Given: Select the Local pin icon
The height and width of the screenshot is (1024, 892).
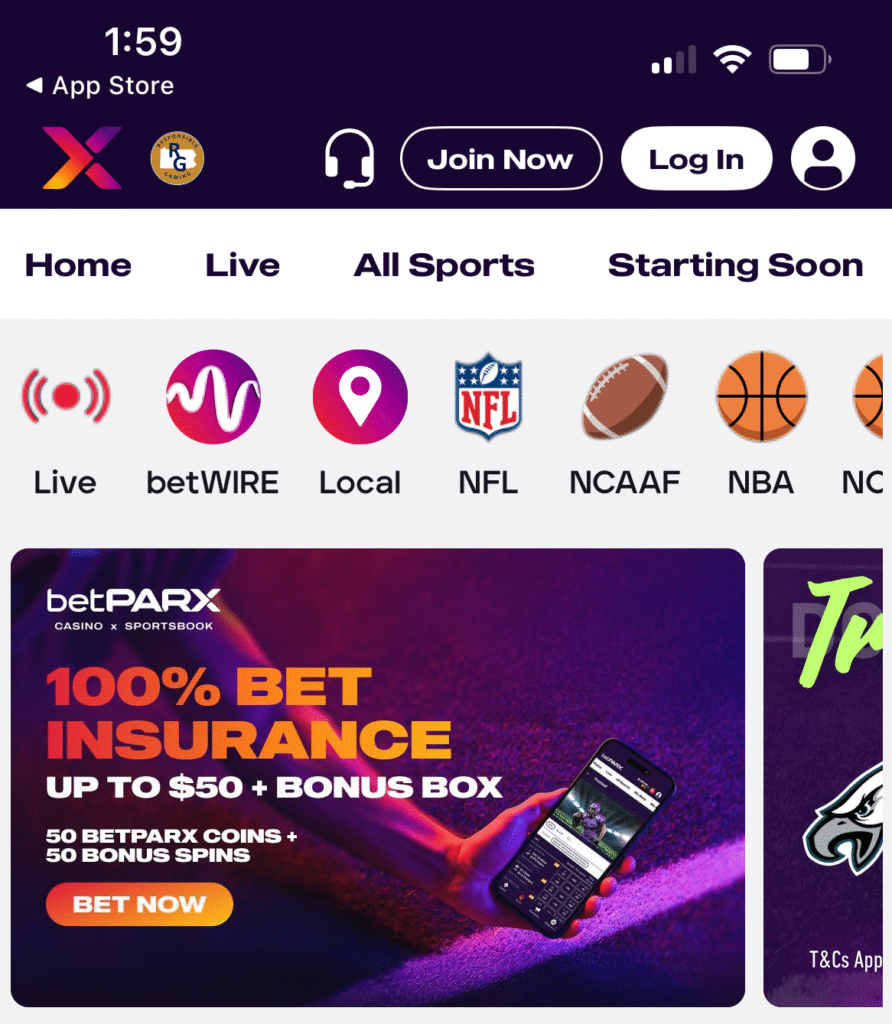Looking at the screenshot, I should click(x=360, y=396).
